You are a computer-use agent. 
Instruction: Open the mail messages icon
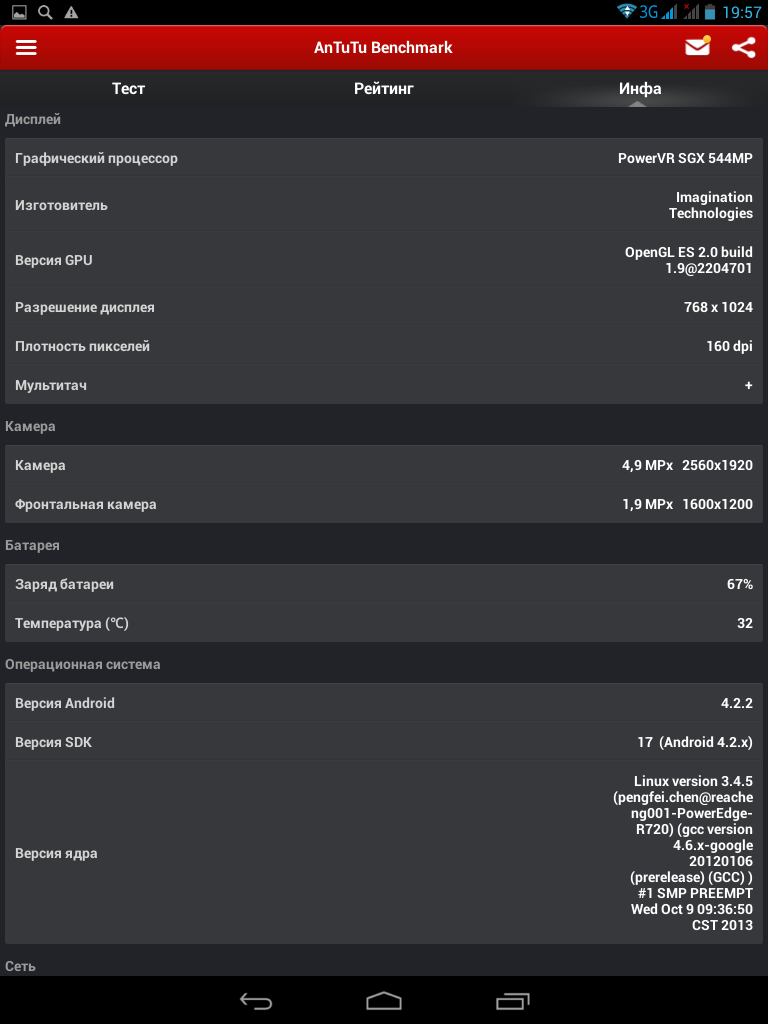click(697, 47)
